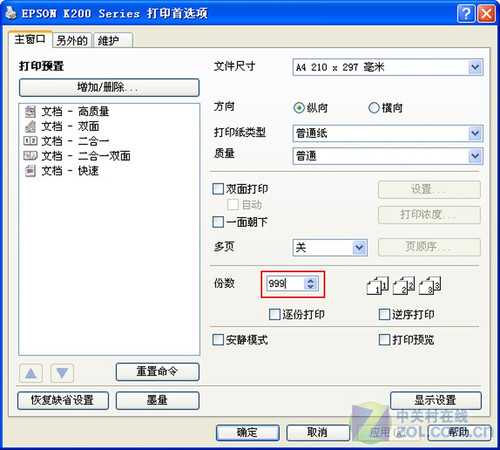
Task: Click the collate pages 2-2 icon
Action: tap(404, 286)
